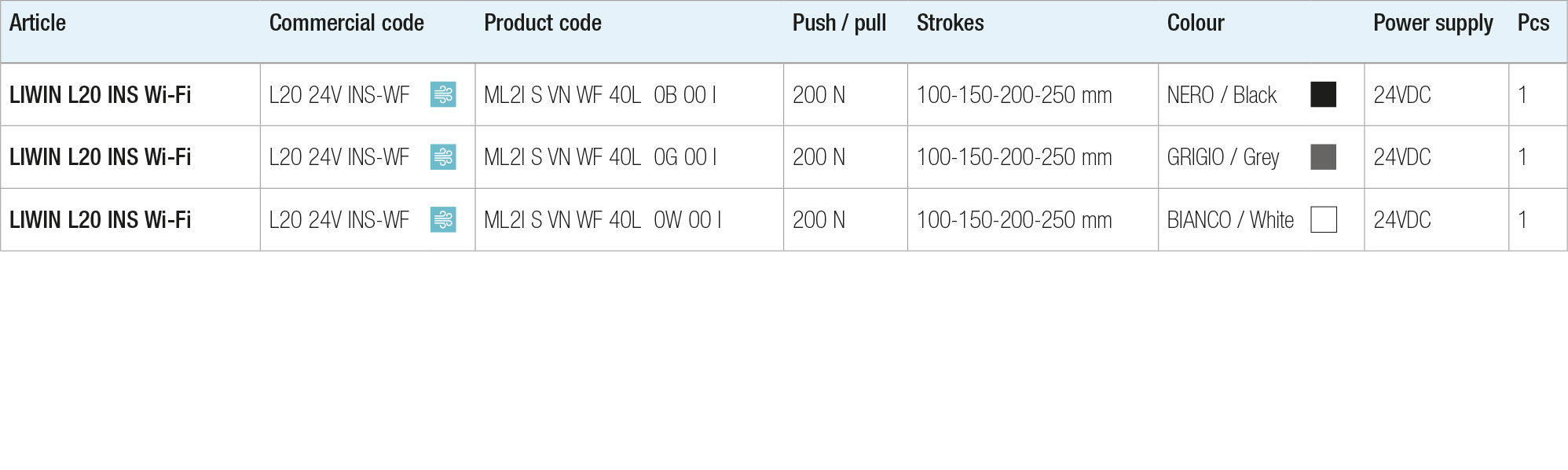Click LIWIN L20 INS Wi-Fi in the first row
This screenshot has height=470, width=1568.
click(101, 95)
